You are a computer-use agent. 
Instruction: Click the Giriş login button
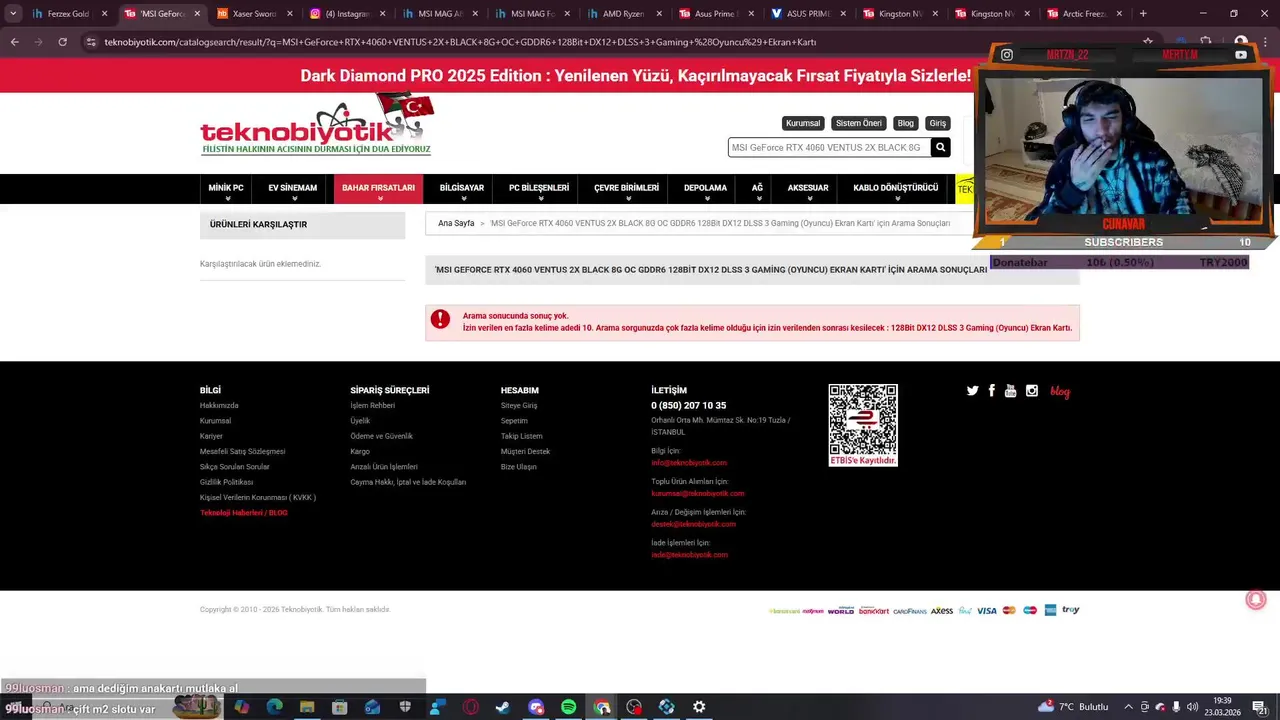point(937,123)
